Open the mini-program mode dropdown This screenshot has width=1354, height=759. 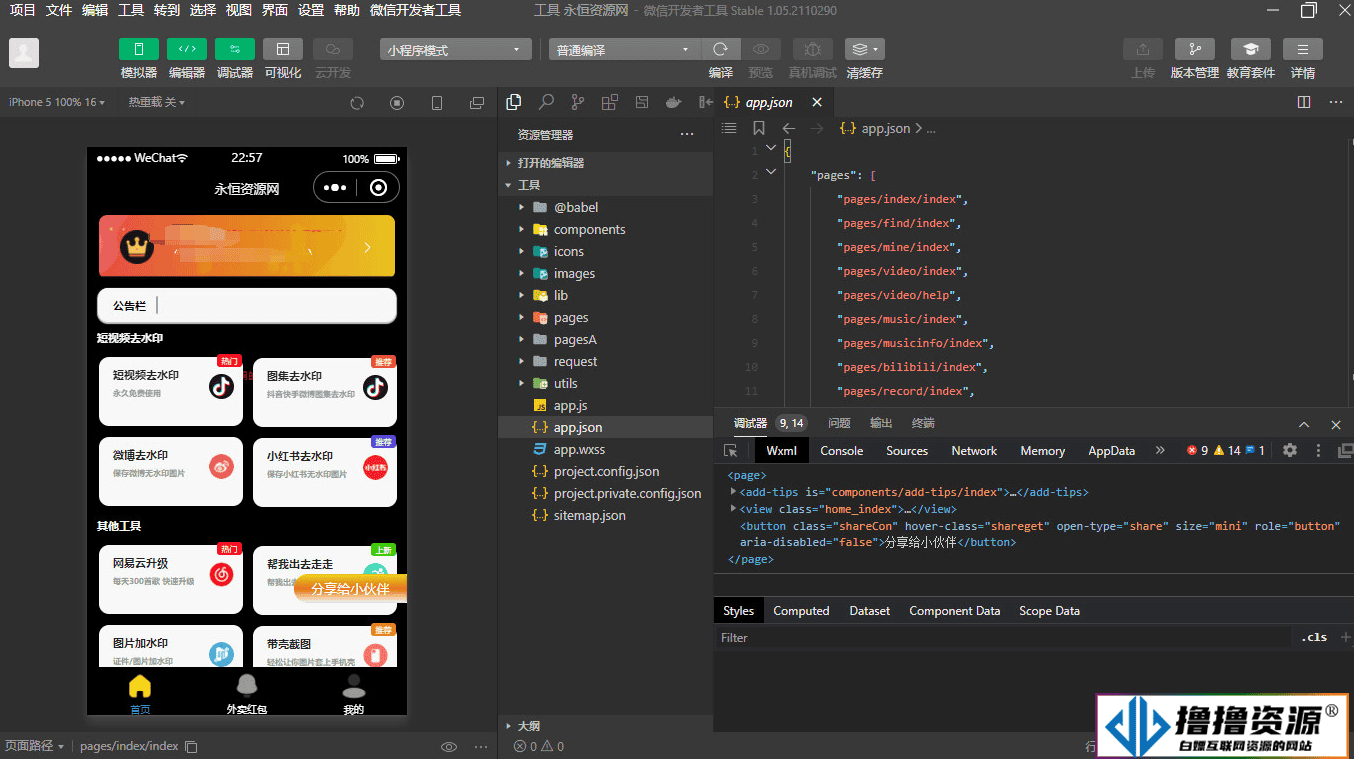coord(455,50)
